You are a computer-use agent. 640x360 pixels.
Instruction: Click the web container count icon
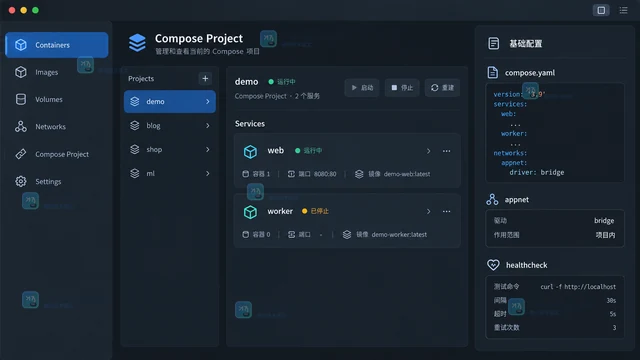click(x=245, y=174)
